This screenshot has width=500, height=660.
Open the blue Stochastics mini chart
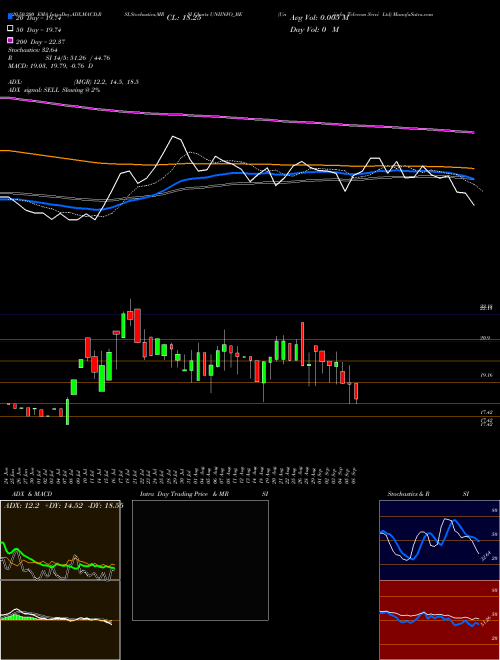(x=439, y=540)
